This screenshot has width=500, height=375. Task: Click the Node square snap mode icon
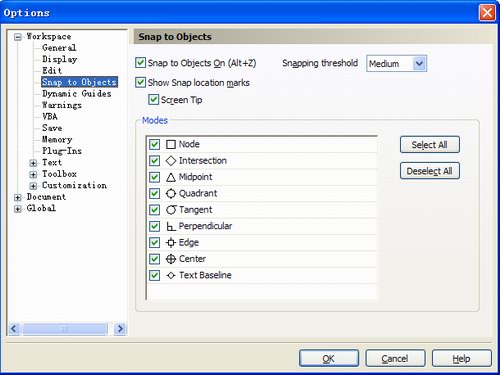[x=171, y=144]
